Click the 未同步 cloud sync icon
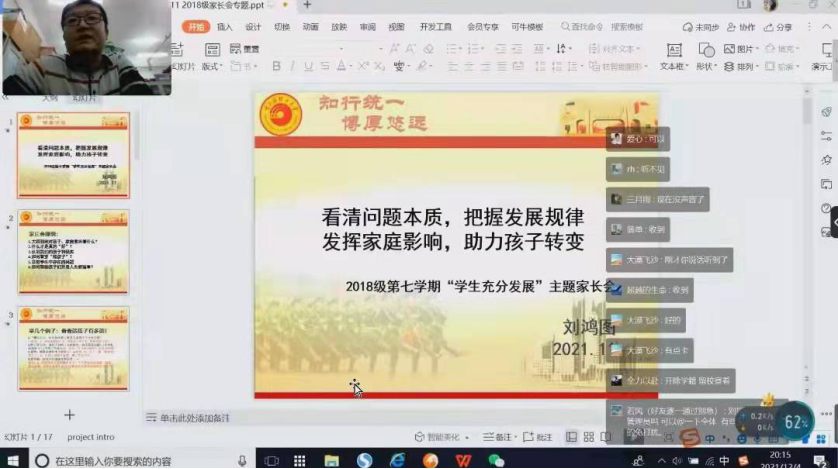Screen dimensions: 838x469 click(700, 27)
